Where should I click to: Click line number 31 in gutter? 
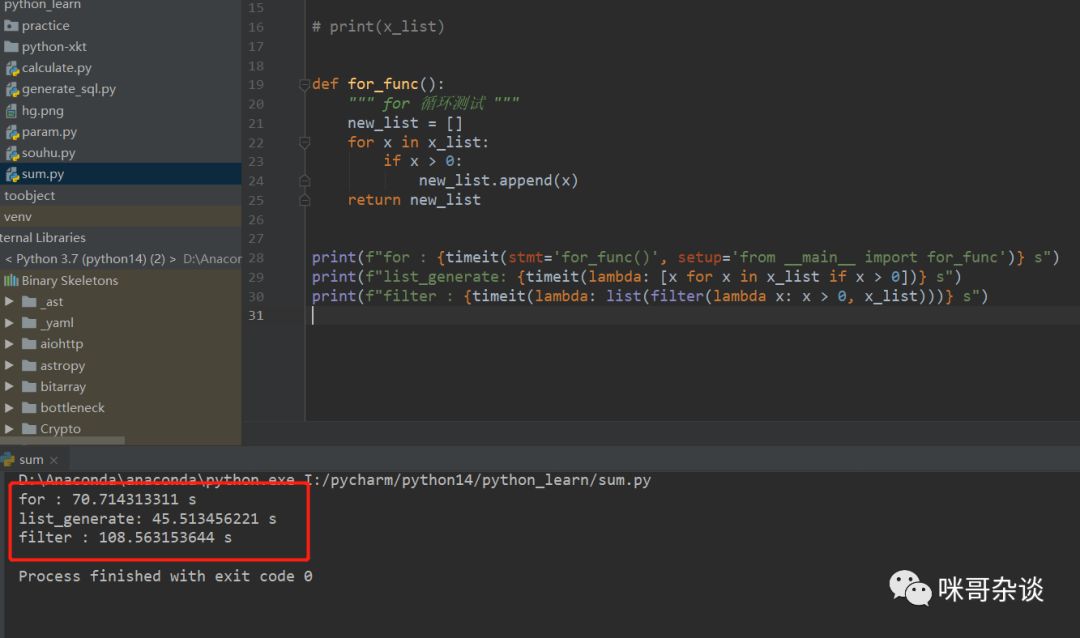pos(256,315)
